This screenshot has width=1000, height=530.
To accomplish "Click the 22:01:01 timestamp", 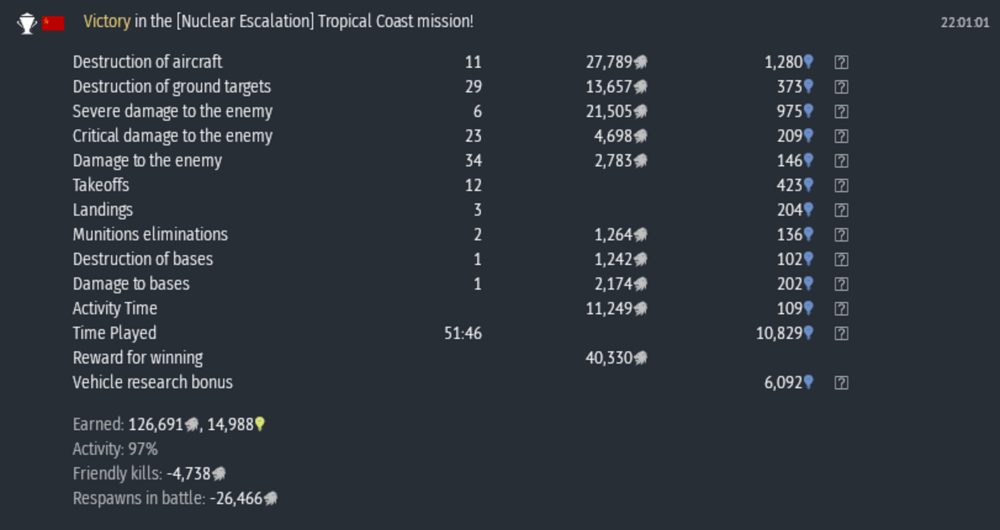I will 964,22.
